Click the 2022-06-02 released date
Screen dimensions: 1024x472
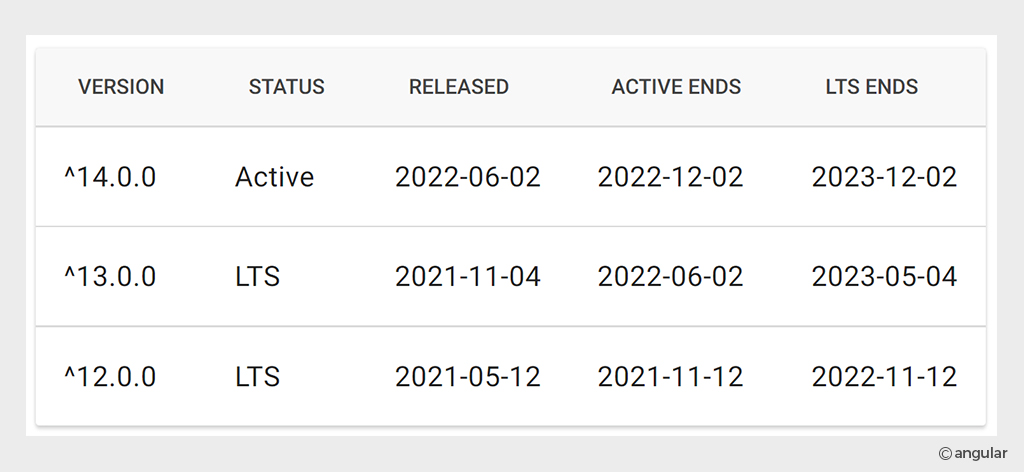click(x=468, y=177)
